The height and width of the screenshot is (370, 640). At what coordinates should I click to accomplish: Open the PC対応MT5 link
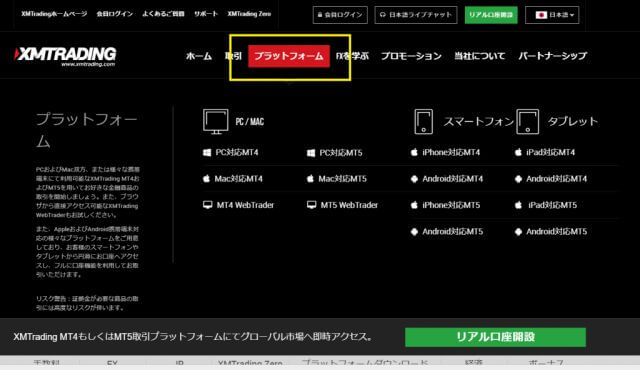[x=341, y=153]
